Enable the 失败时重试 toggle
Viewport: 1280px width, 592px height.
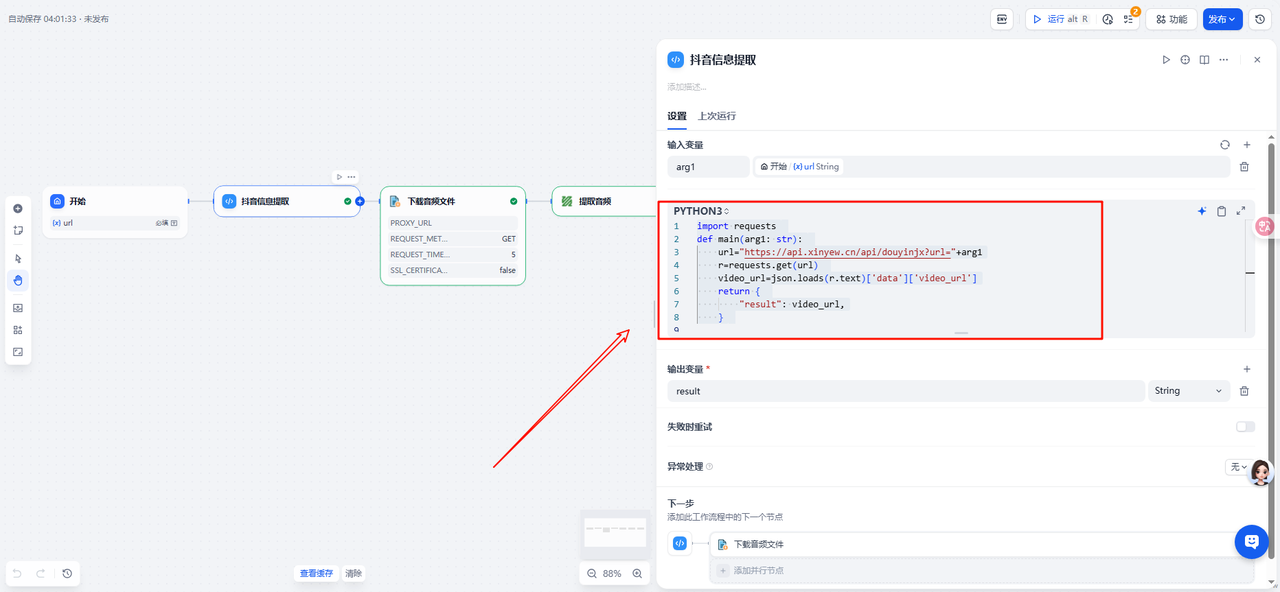(x=1245, y=427)
